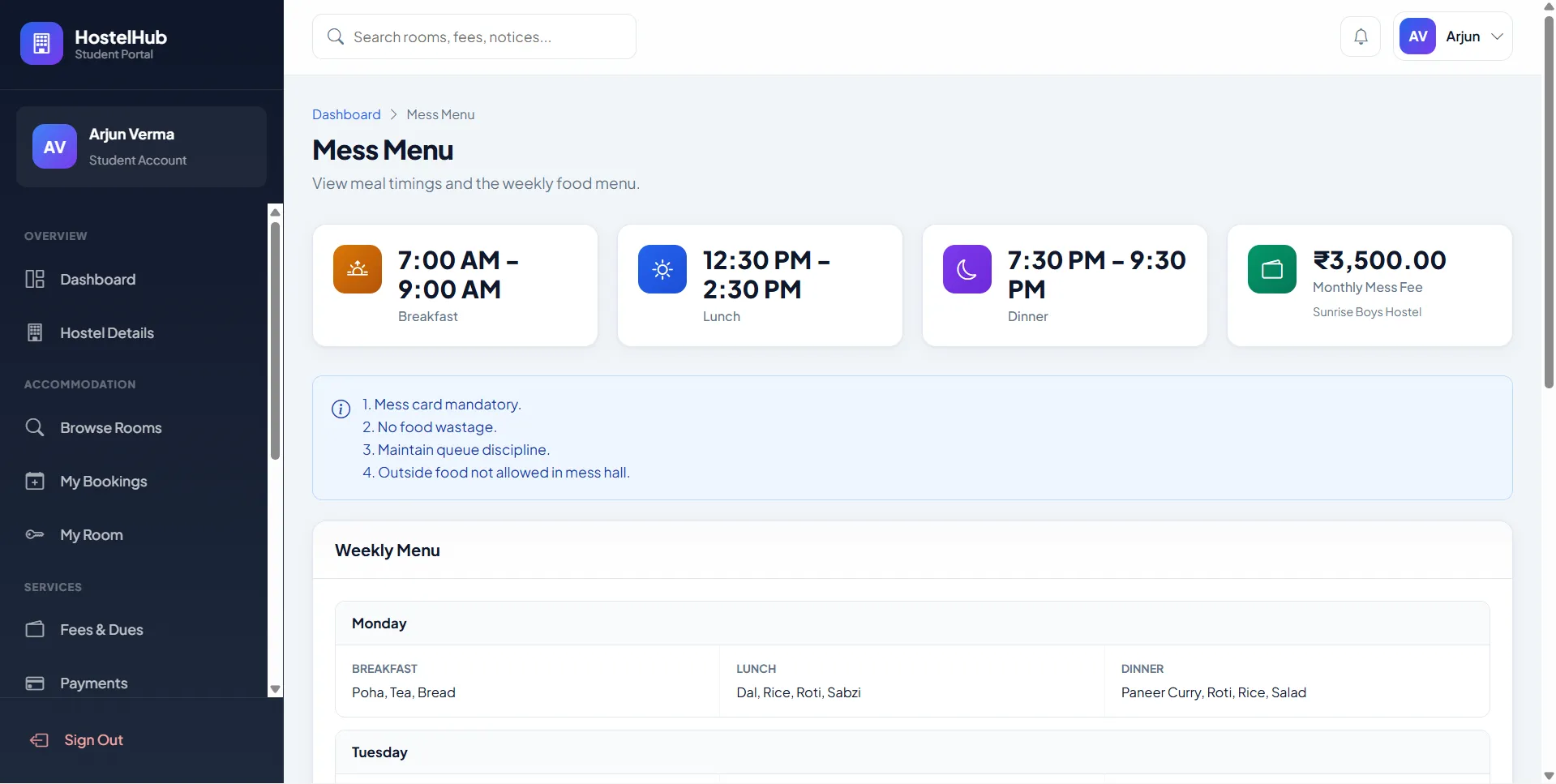Viewport: 1556px width, 784px height.
Task: Open Hostel Details from the sidebar
Action: [134, 332]
